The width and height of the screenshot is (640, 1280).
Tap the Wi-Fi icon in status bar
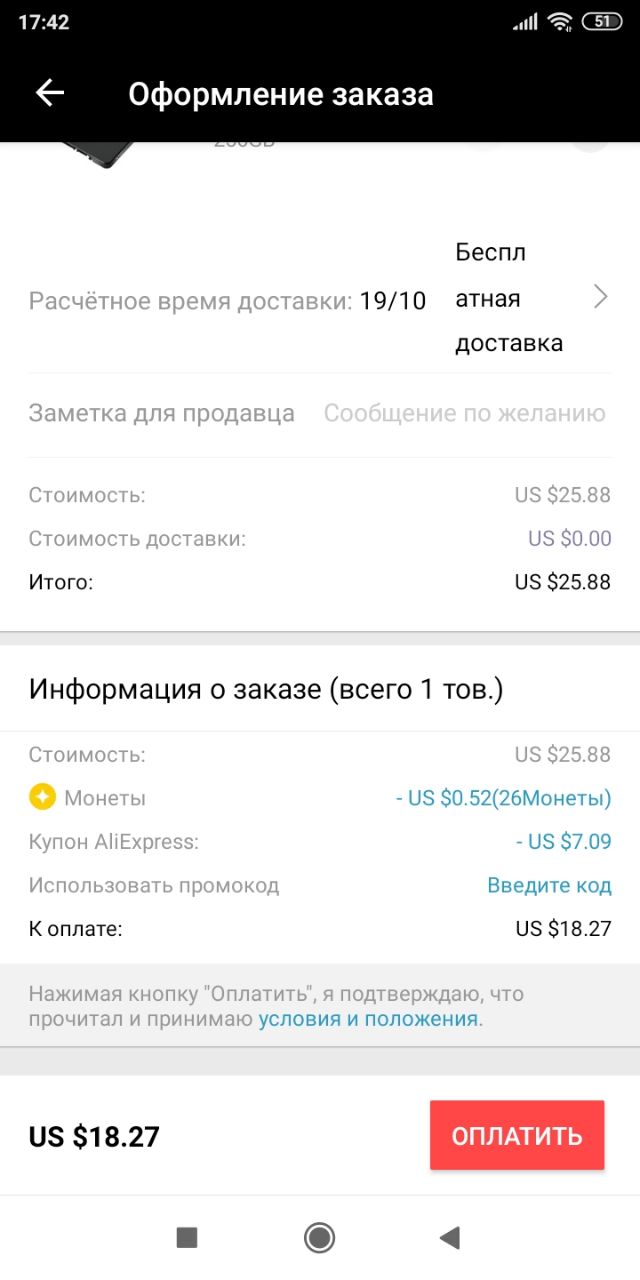[x=560, y=21]
